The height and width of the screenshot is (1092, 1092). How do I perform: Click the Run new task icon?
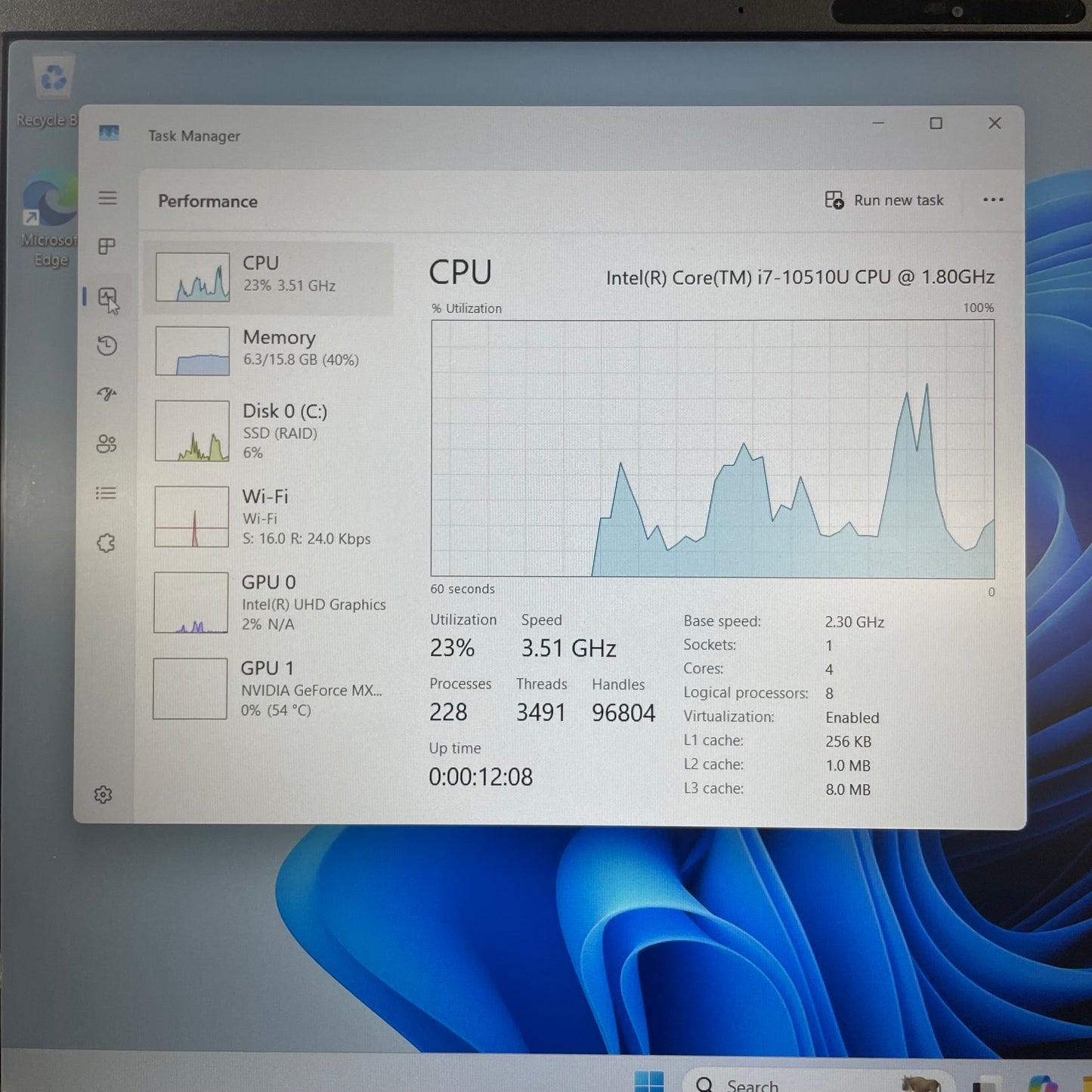(x=834, y=200)
